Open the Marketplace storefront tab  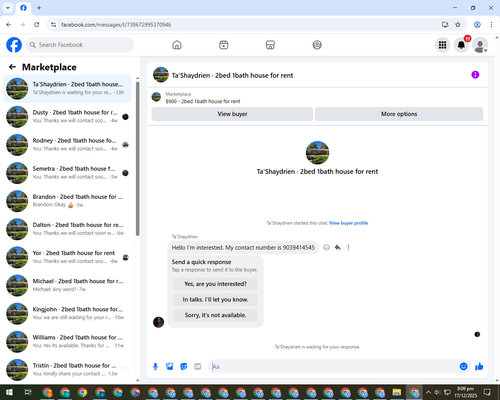(x=270, y=45)
